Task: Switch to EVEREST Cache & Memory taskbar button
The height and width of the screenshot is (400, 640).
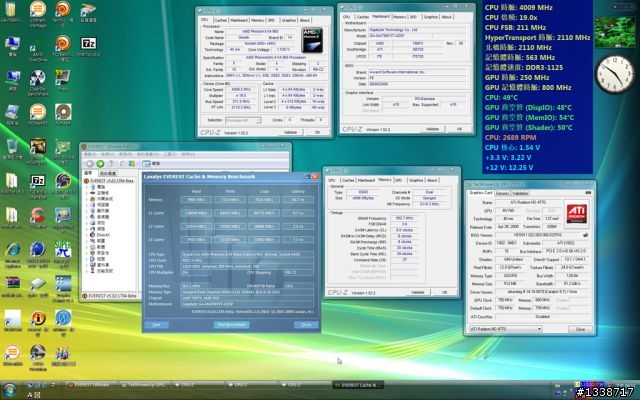Action: [x=358, y=385]
